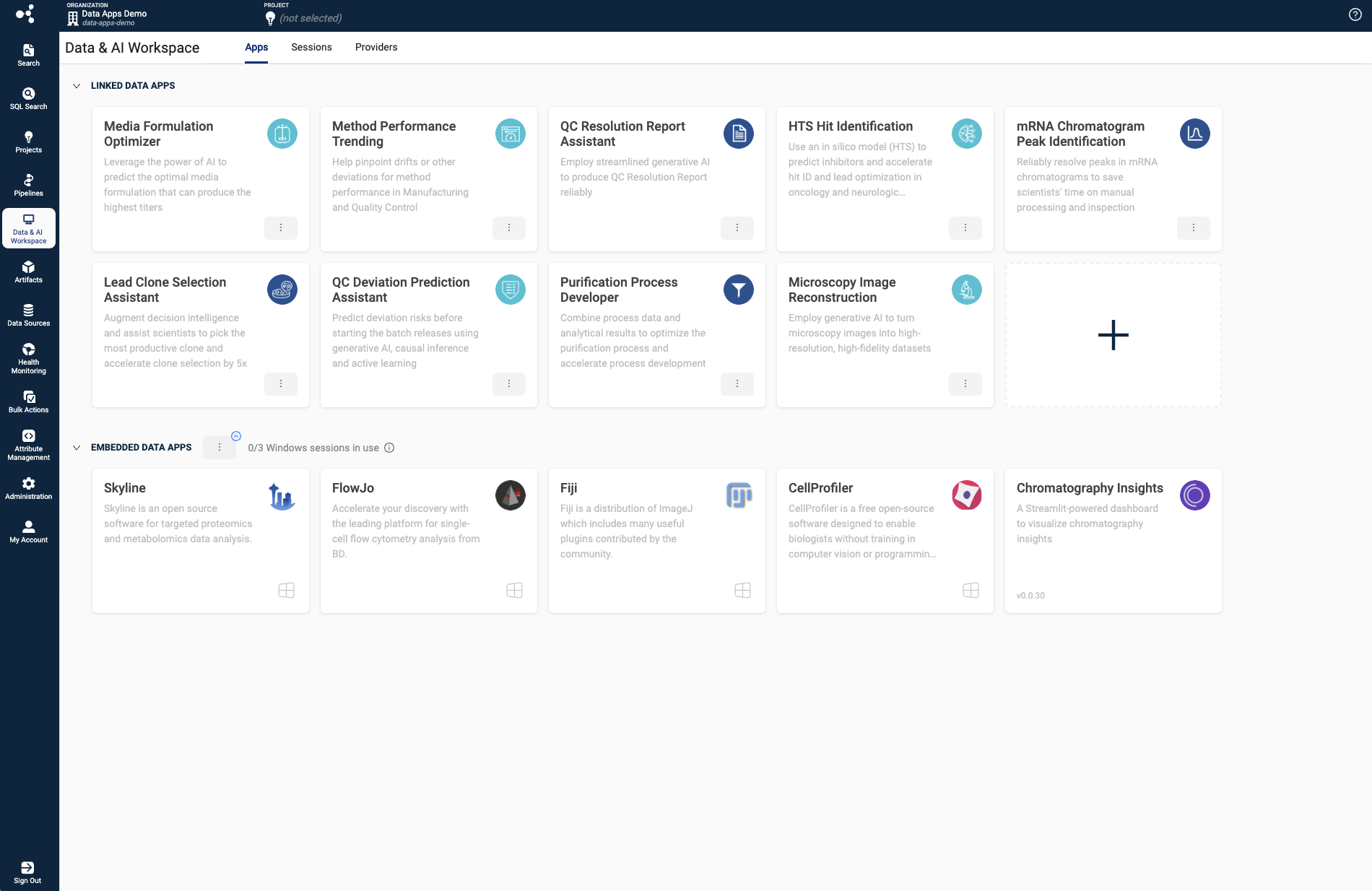Collapse the Embedded Data Apps section
Image resolution: width=1372 pixels, height=891 pixels.
pyautogui.click(x=77, y=448)
